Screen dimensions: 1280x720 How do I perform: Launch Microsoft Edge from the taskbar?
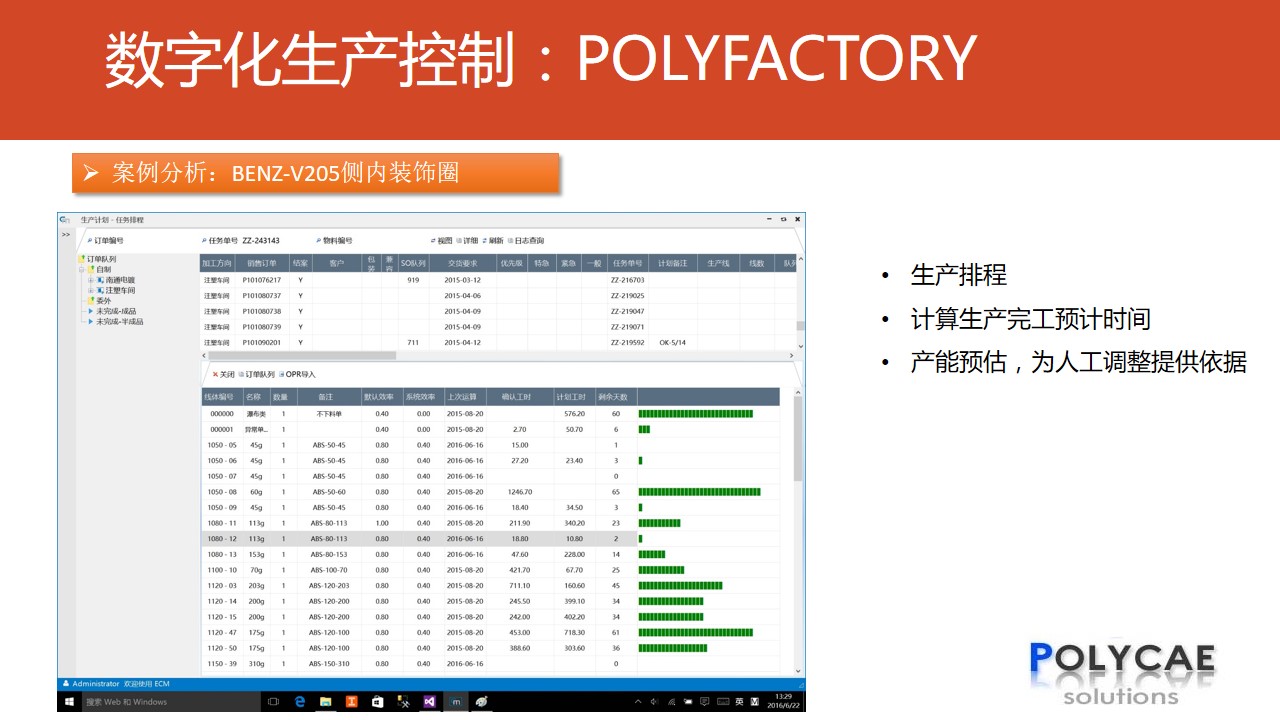[x=300, y=702]
